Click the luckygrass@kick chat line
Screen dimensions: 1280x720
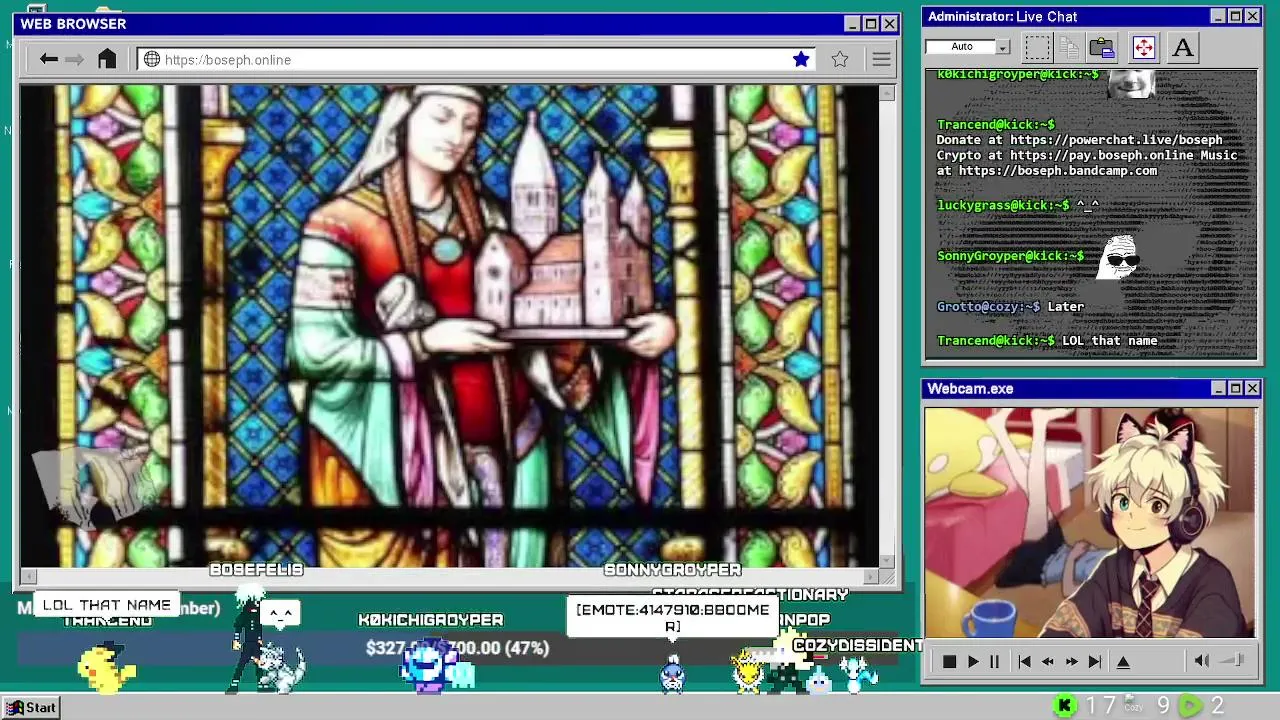point(1018,205)
